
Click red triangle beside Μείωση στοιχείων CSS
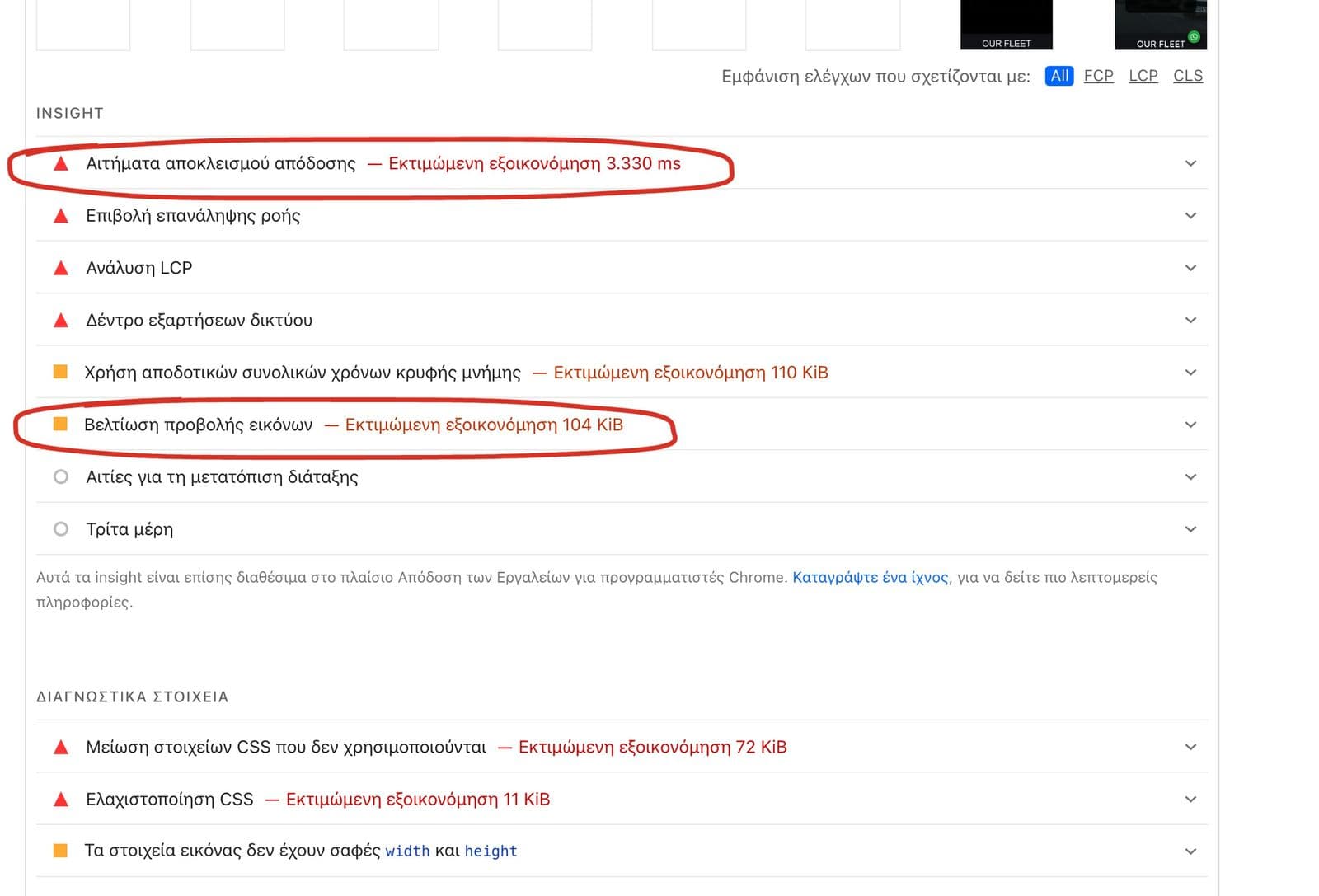point(61,747)
